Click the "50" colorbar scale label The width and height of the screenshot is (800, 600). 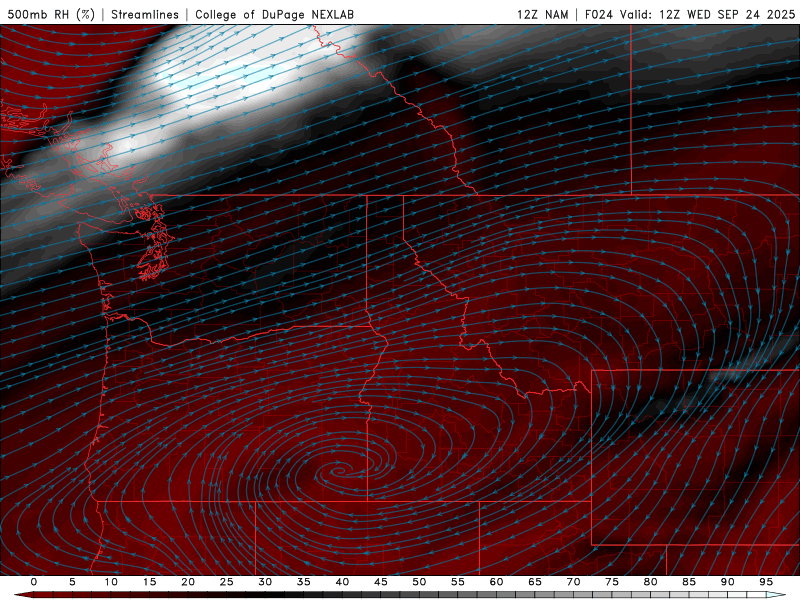point(419,582)
